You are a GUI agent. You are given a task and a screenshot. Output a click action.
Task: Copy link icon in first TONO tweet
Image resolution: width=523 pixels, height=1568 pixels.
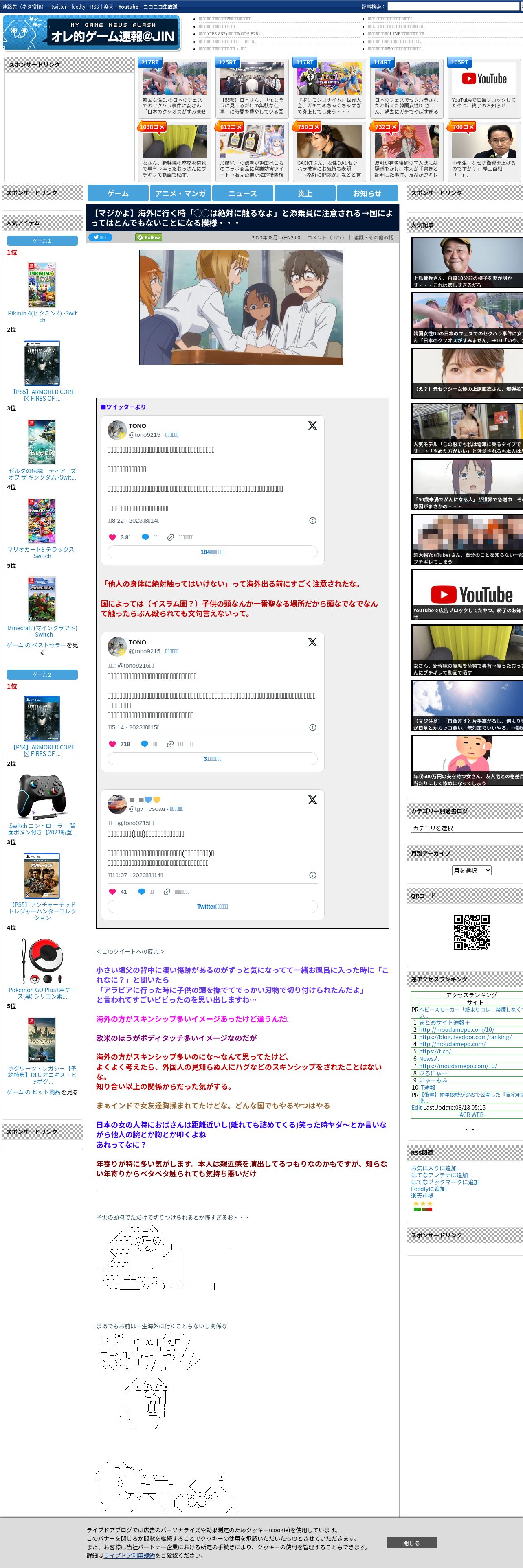(171, 537)
